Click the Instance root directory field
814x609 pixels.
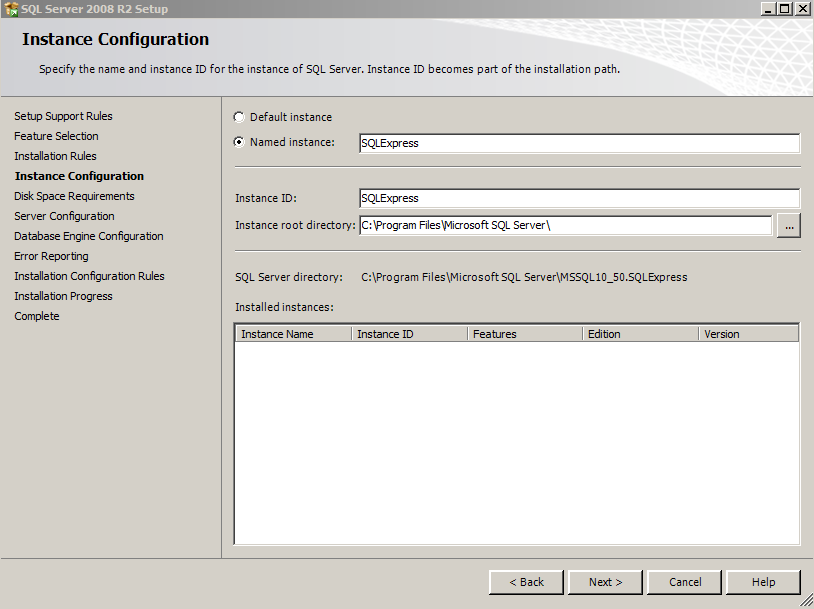tap(565, 225)
